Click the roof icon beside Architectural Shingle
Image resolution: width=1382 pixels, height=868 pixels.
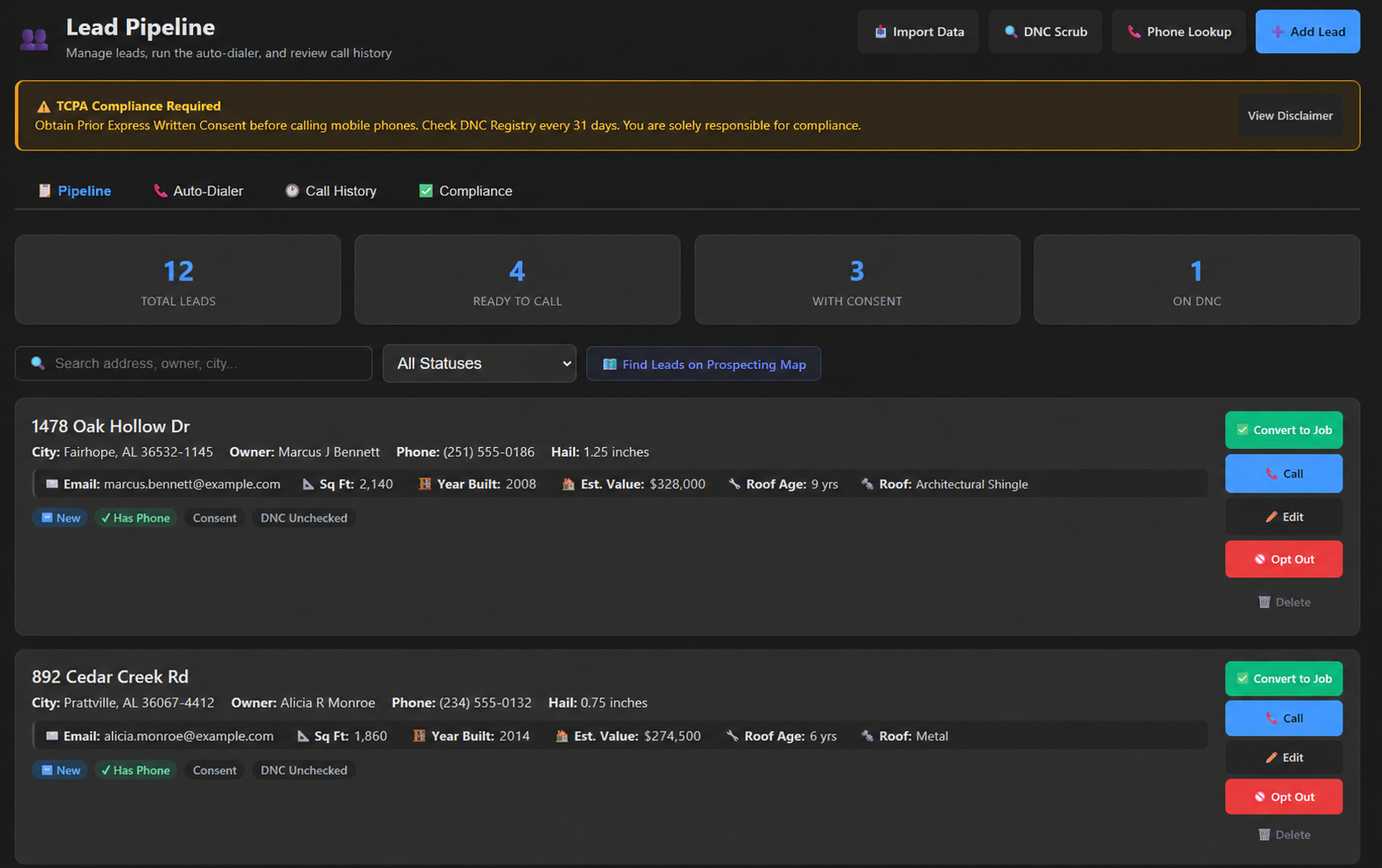pyautogui.click(x=867, y=484)
